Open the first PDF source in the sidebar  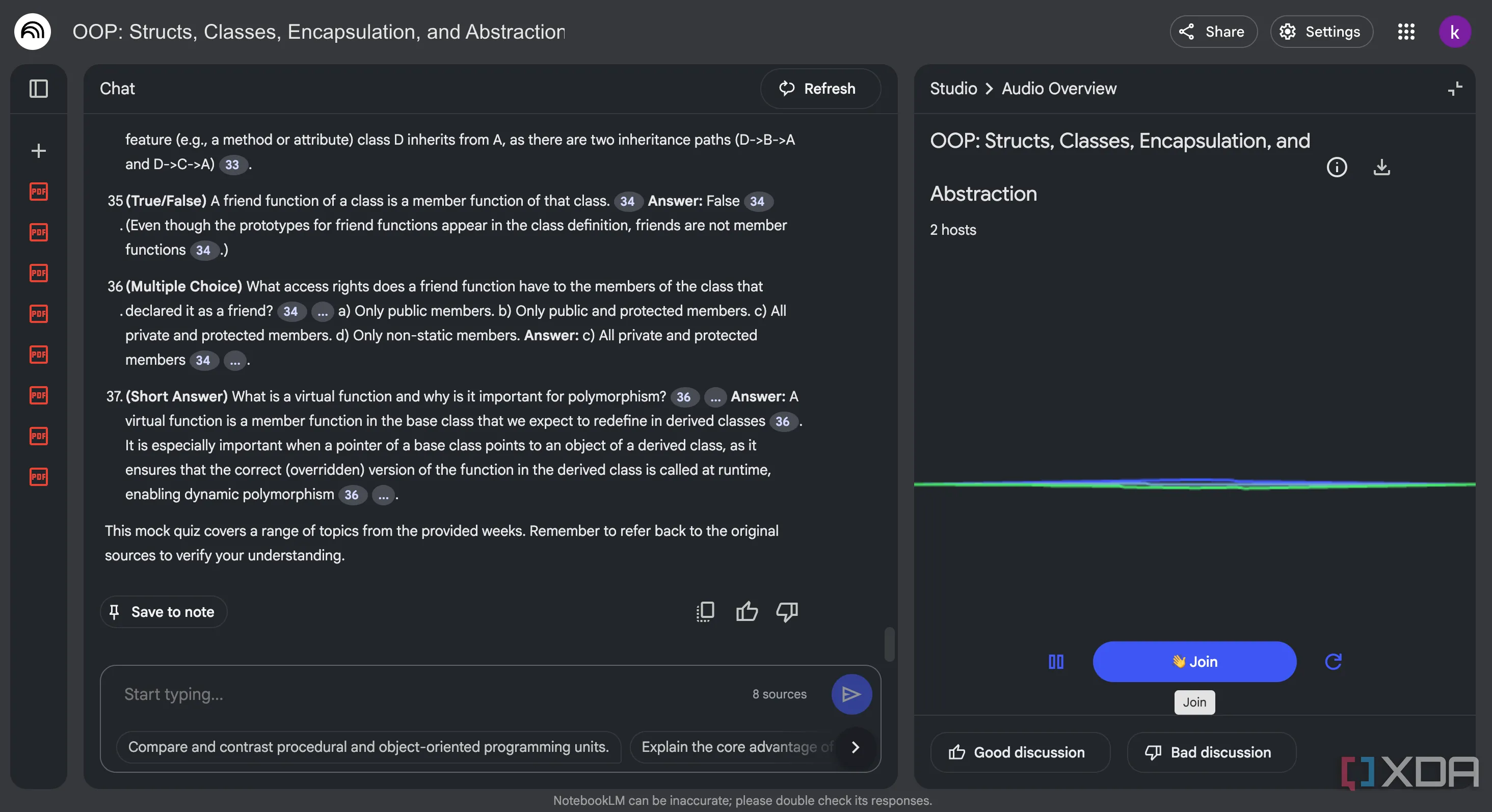[x=38, y=192]
